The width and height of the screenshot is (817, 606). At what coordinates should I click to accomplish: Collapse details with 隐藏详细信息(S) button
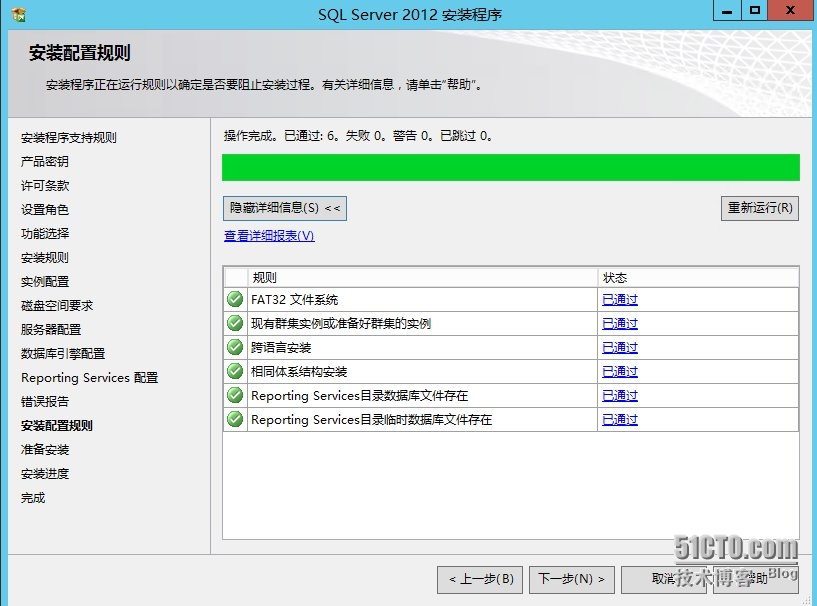coord(284,208)
